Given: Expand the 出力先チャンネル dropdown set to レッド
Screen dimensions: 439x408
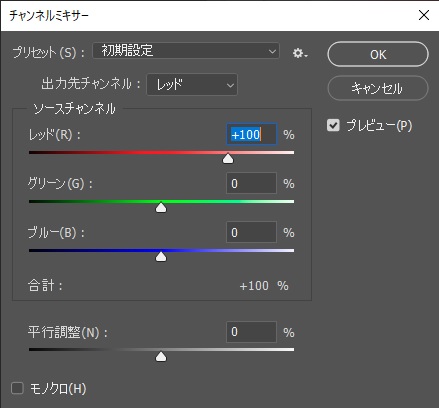Looking at the screenshot, I should (192, 85).
